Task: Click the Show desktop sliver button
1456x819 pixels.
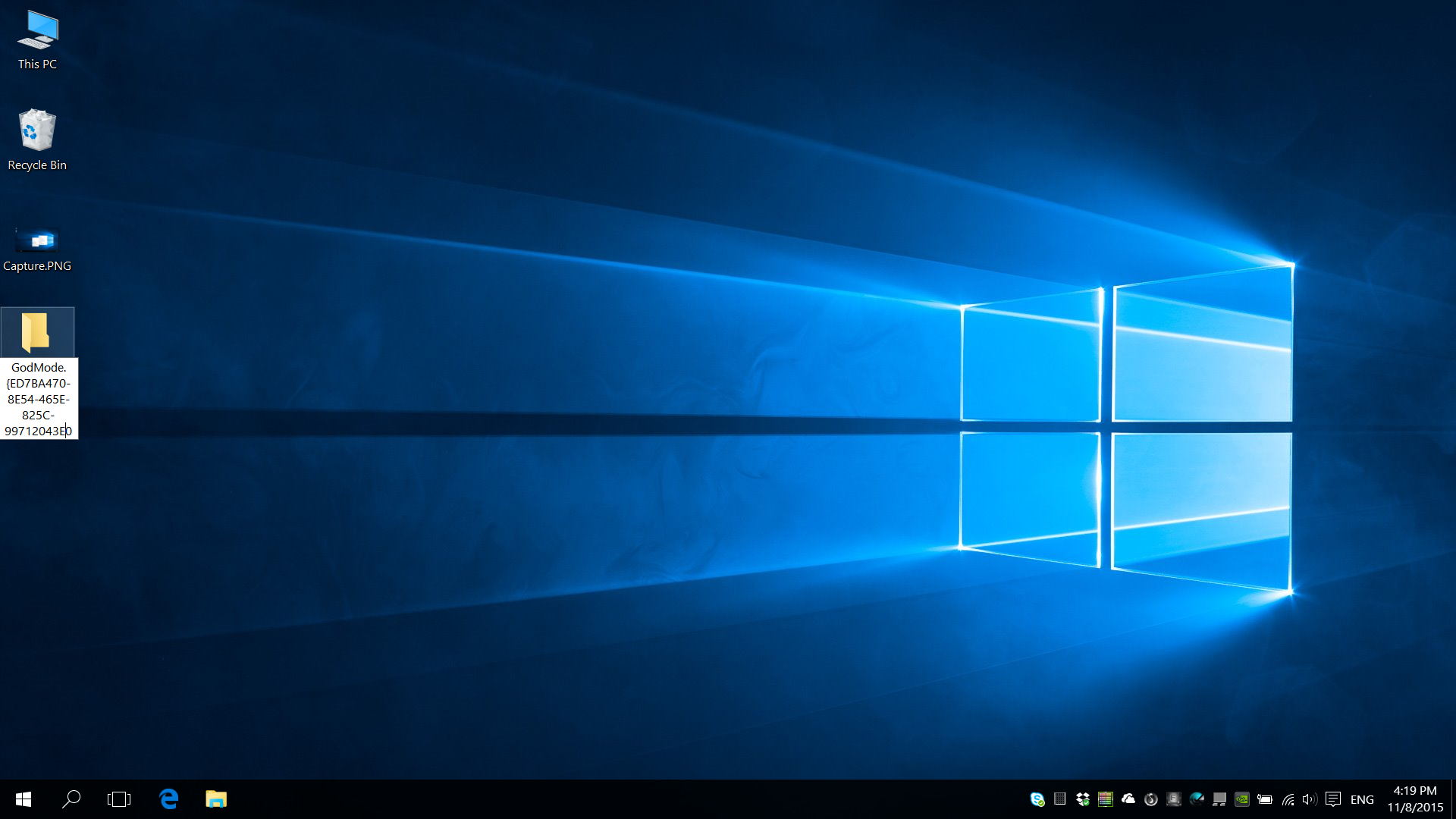Action: click(x=1453, y=799)
